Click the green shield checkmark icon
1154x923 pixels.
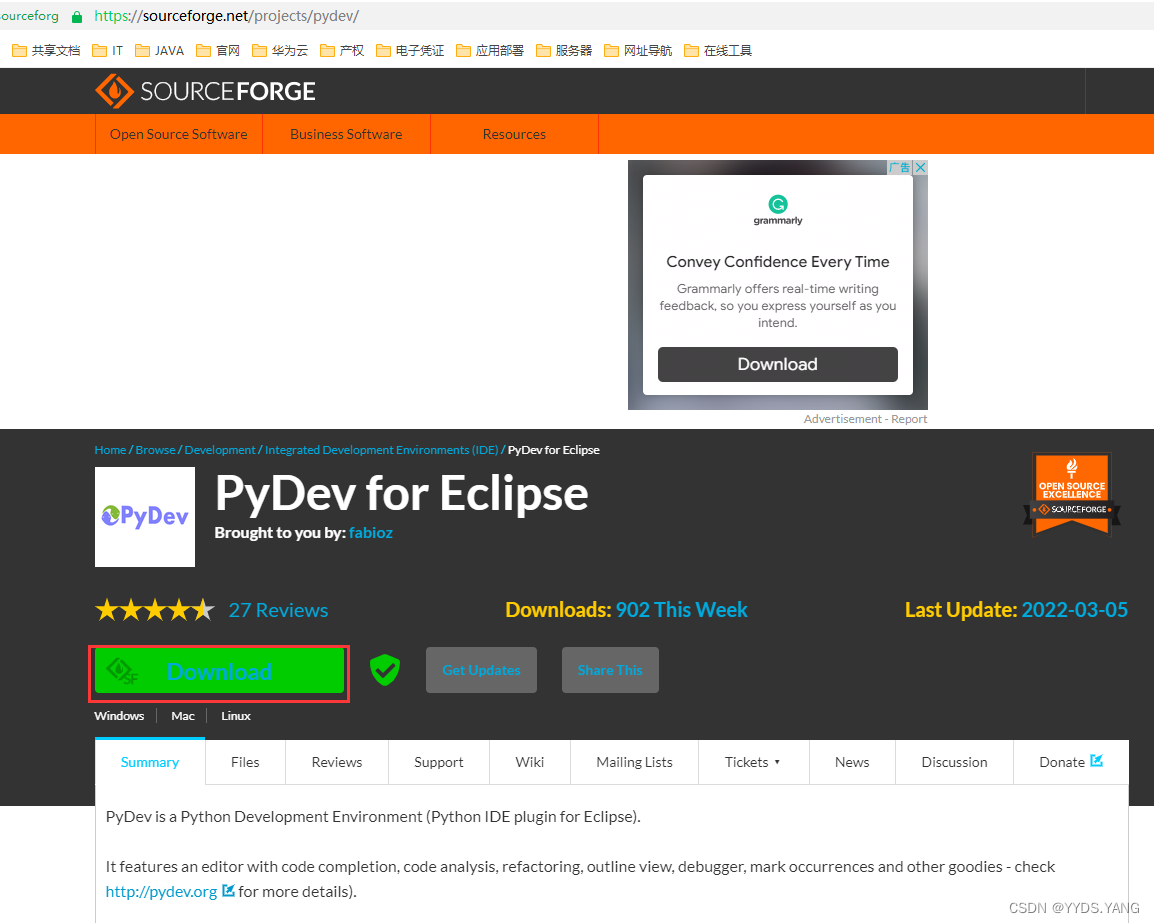pyautogui.click(x=385, y=670)
